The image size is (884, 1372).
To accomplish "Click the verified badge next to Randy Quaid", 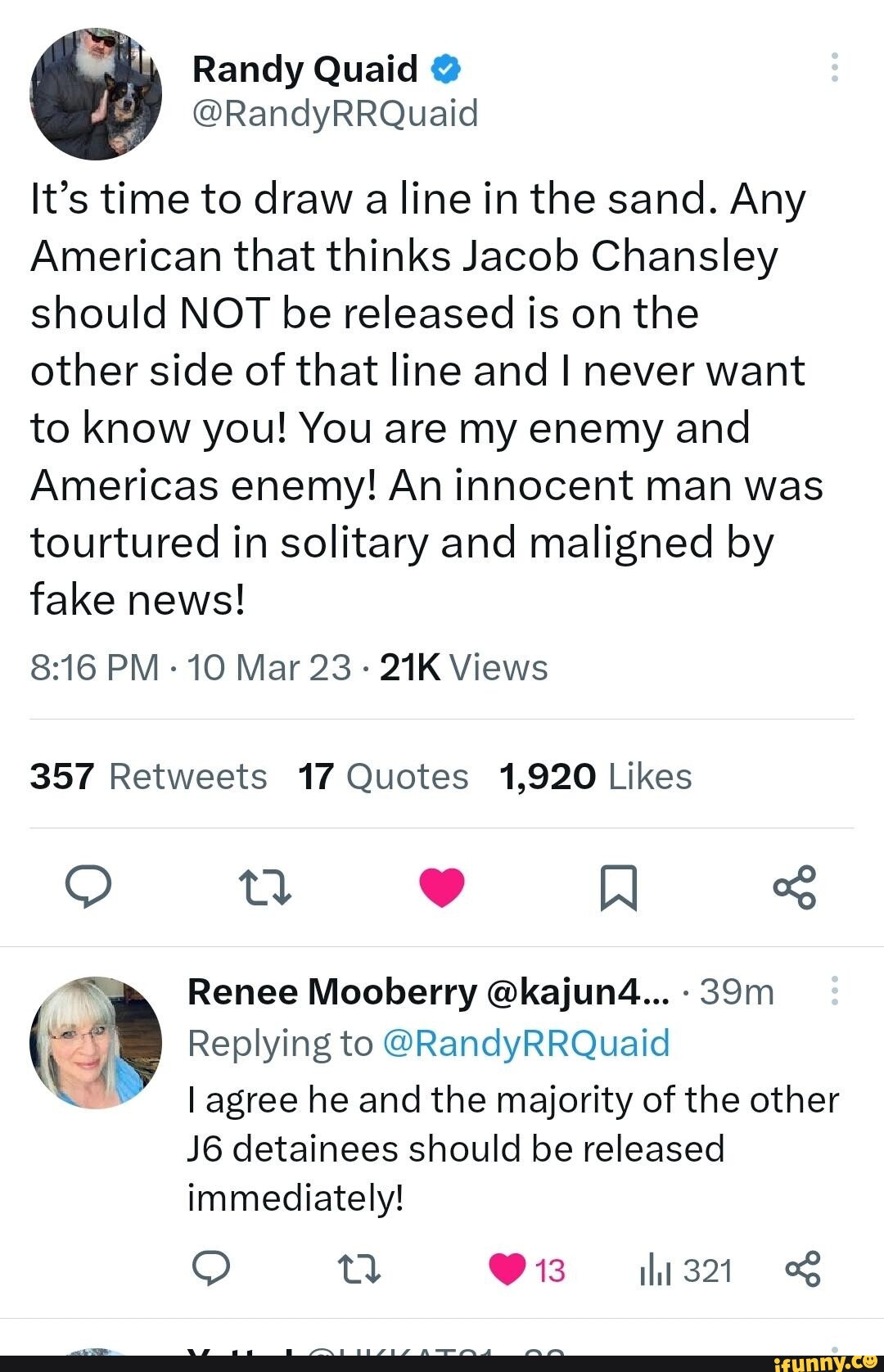I will 445,70.
